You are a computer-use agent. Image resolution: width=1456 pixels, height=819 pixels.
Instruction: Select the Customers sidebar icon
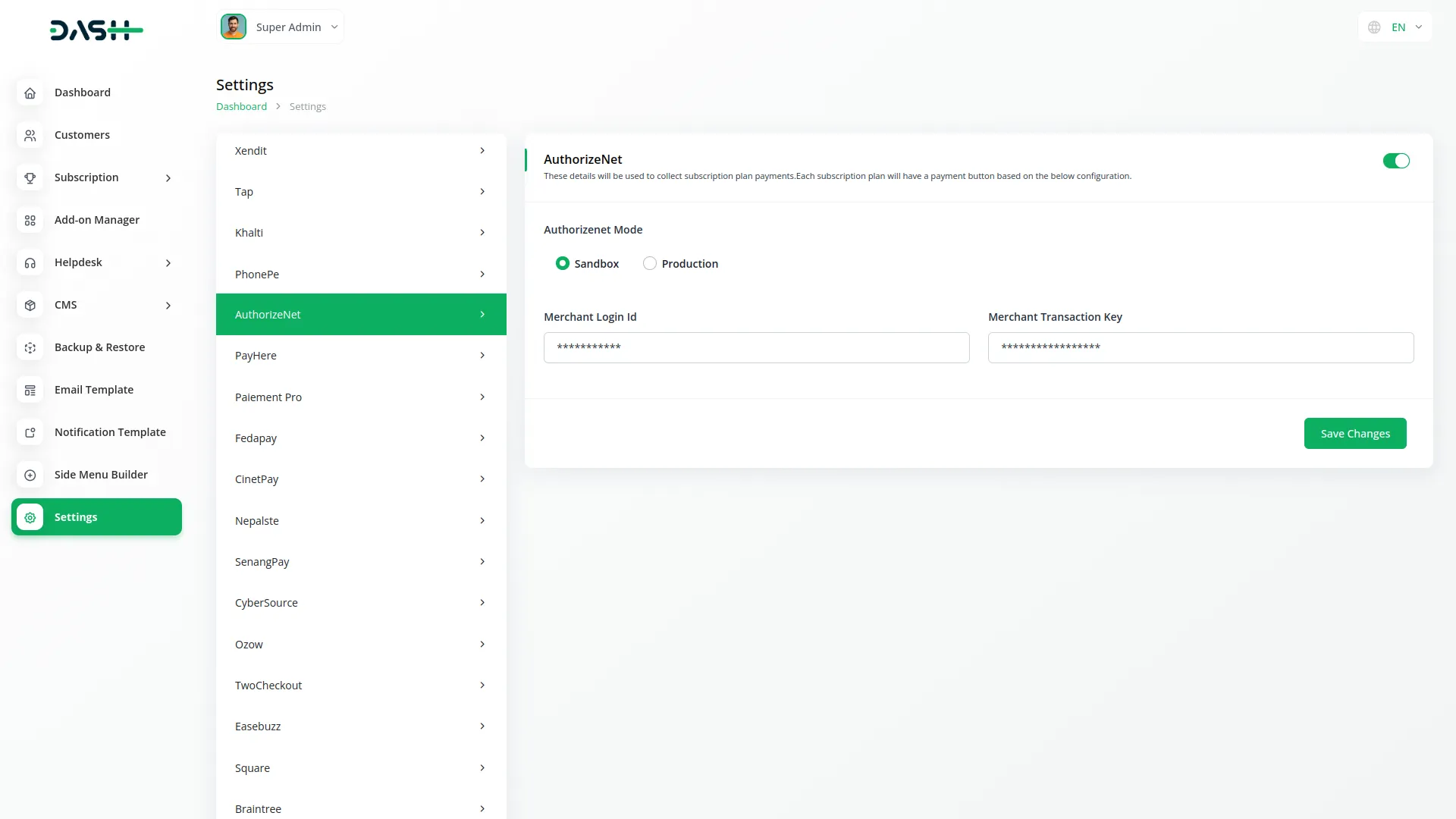point(30,135)
